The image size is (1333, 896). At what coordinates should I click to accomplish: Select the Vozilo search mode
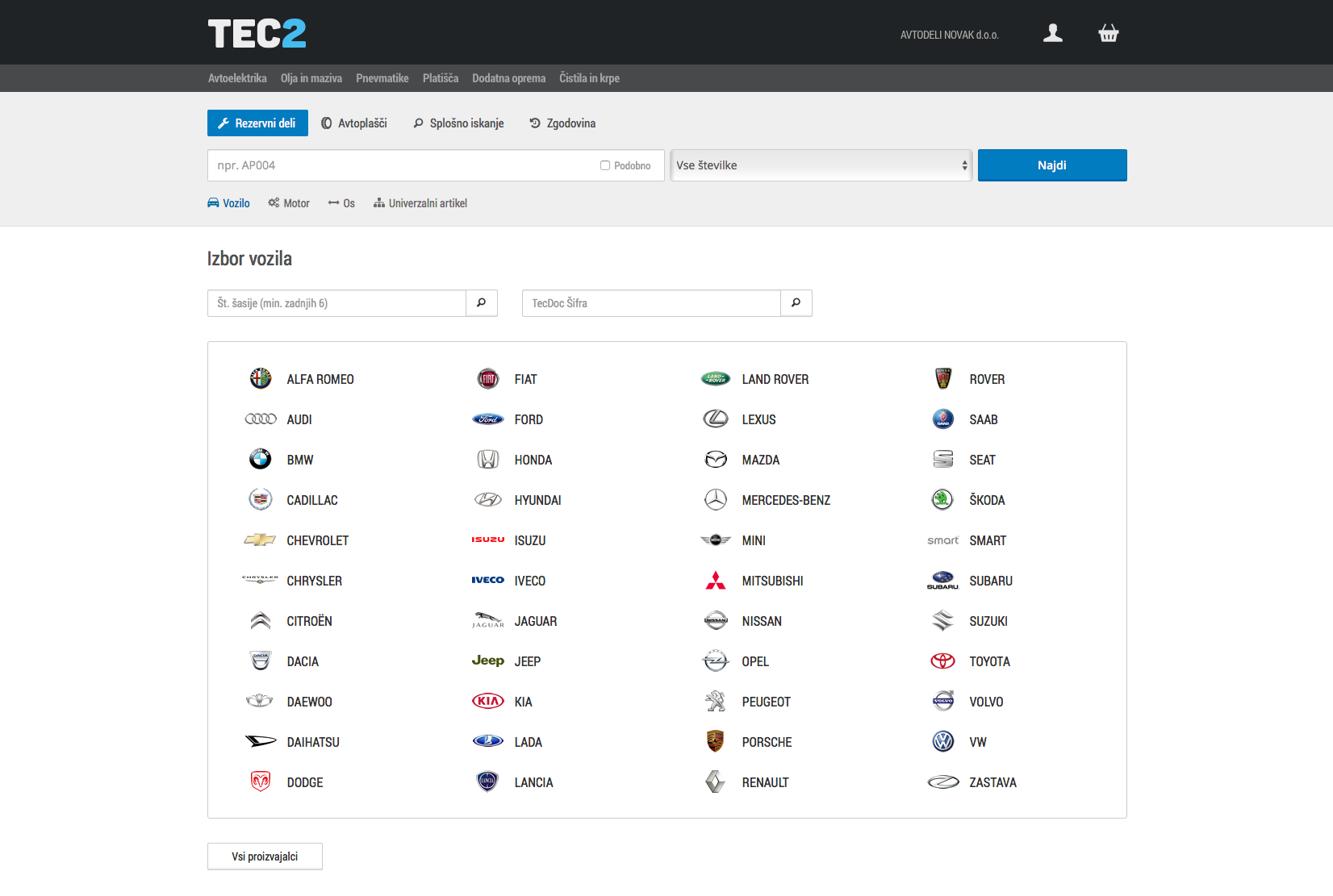coord(228,203)
